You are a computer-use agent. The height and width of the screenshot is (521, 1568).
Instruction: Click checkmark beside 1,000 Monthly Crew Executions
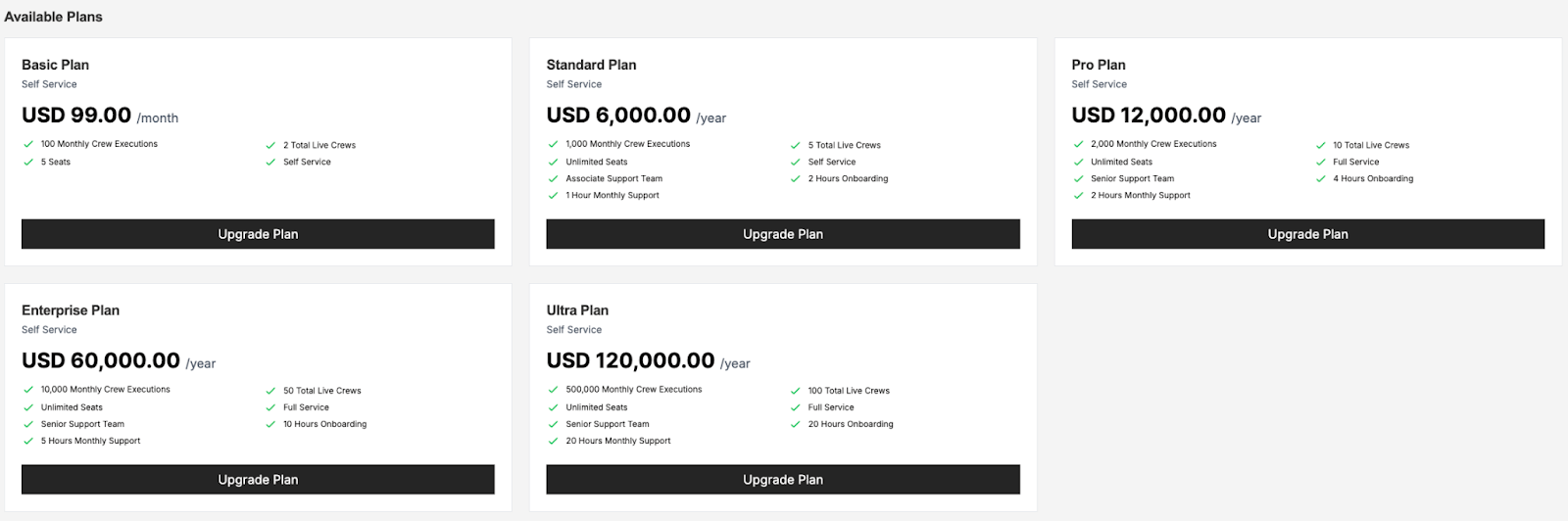(x=554, y=144)
